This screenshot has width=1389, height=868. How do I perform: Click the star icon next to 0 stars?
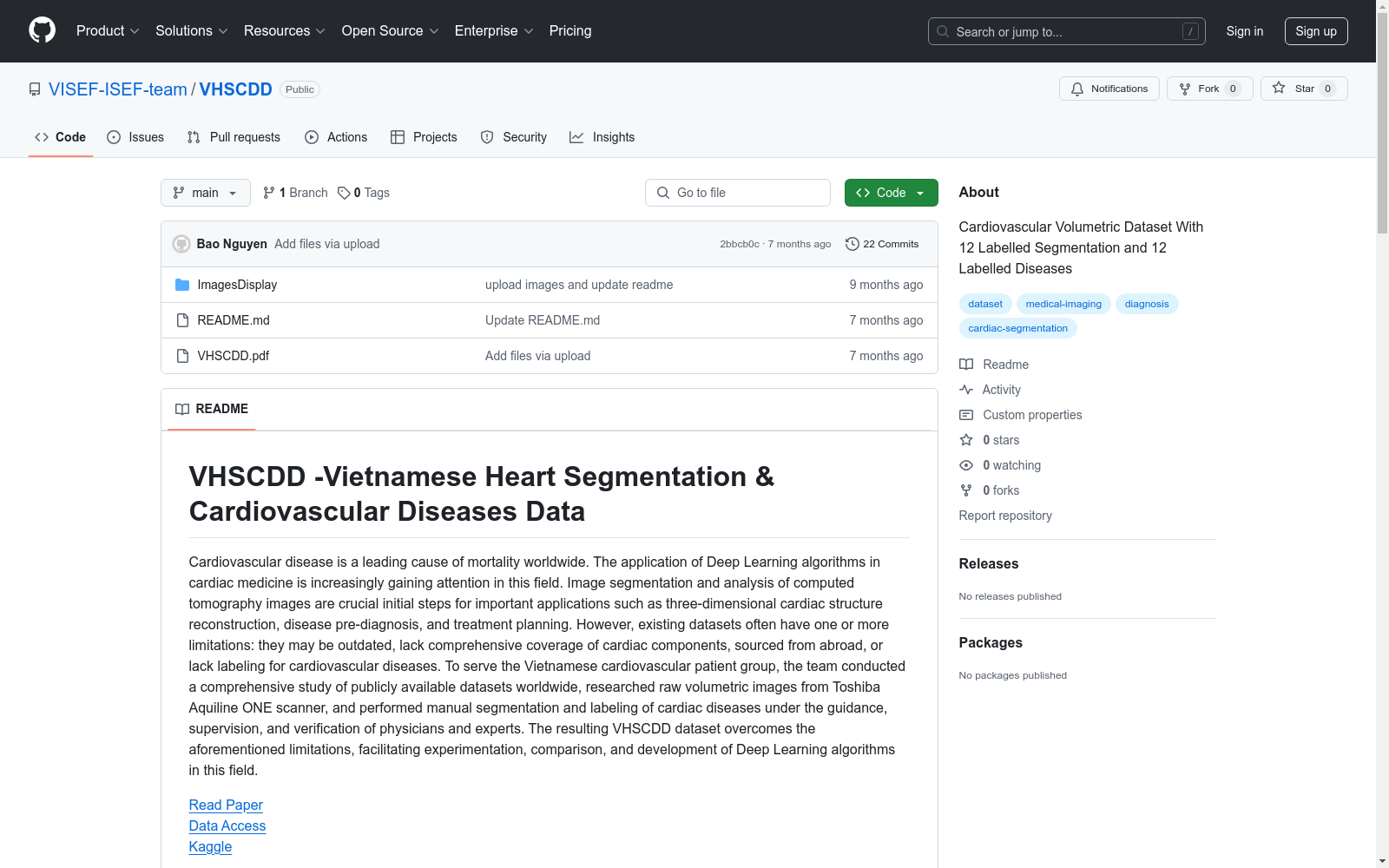[966, 440]
